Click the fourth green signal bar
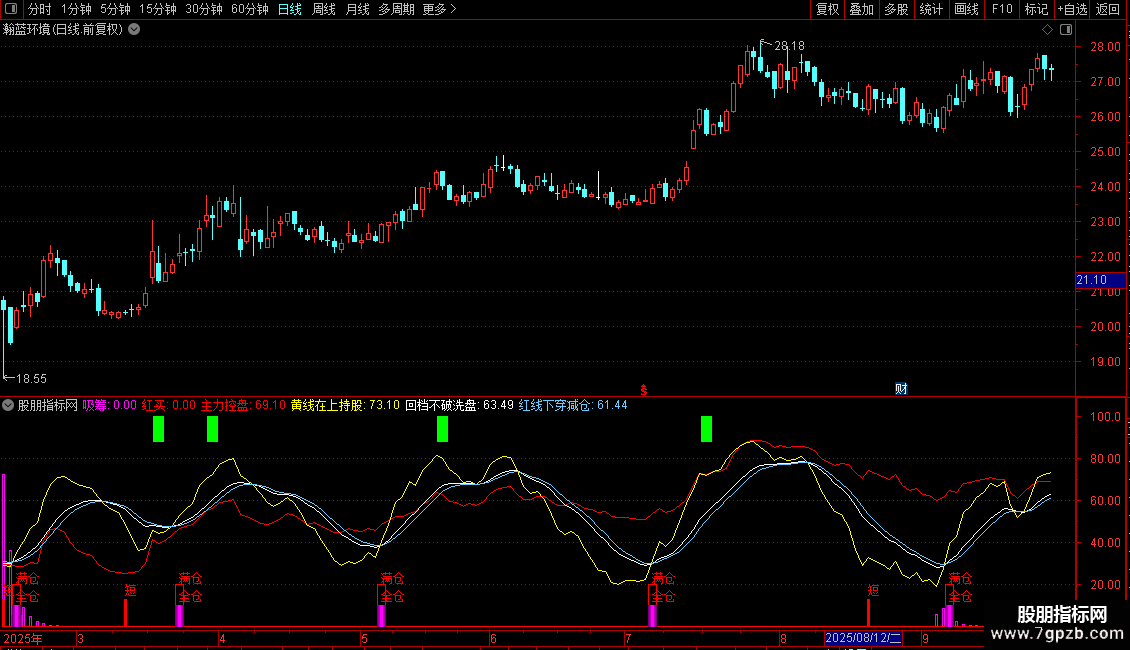Image resolution: width=1130 pixels, height=650 pixels. point(706,429)
